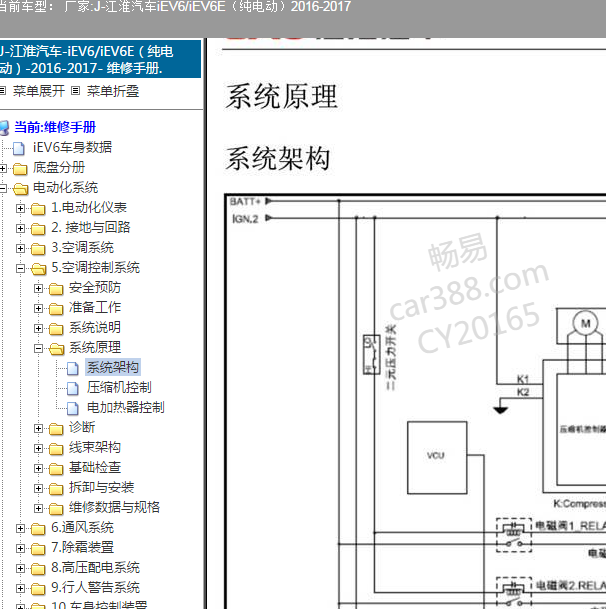
Task: Expand the 拆卸与安装 tree node
Action: click(x=38, y=489)
